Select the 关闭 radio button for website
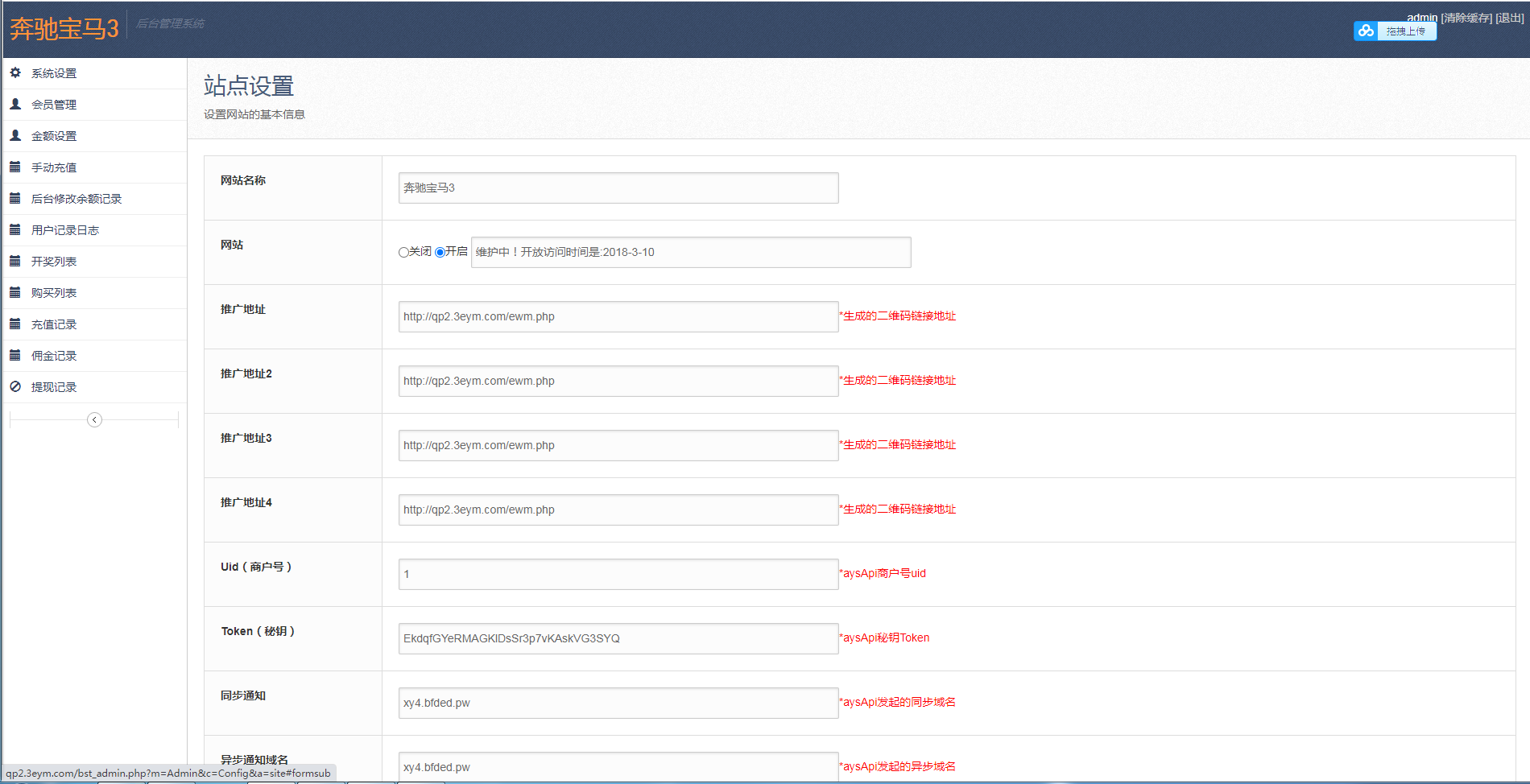The height and width of the screenshot is (784, 1530). tap(403, 252)
